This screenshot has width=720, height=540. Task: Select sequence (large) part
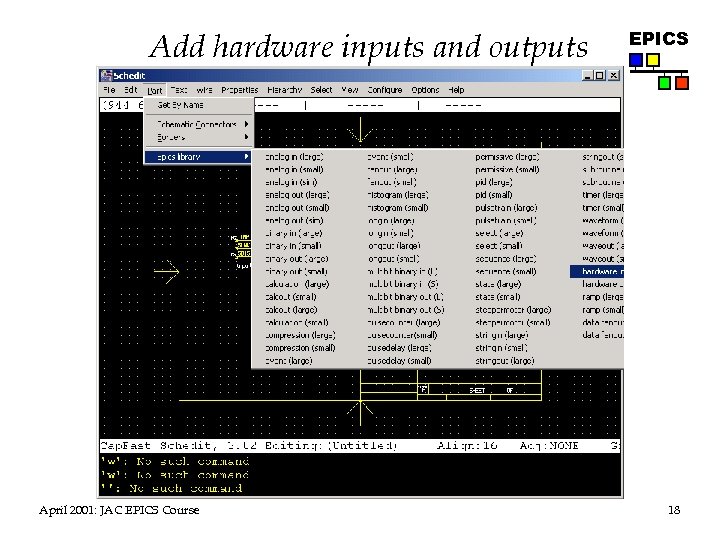pos(506,259)
